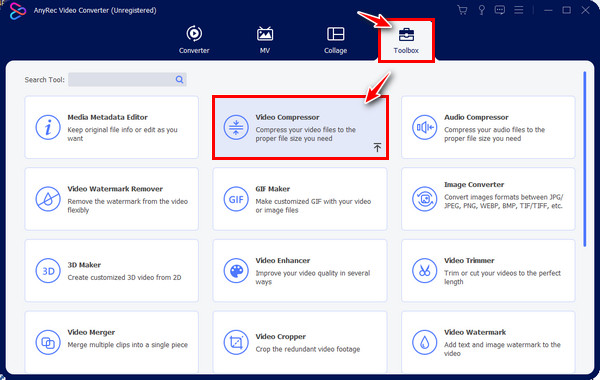Click the key register icon
Image resolution: width=600 pixels, height=380 pixels.
coord(481,10)
